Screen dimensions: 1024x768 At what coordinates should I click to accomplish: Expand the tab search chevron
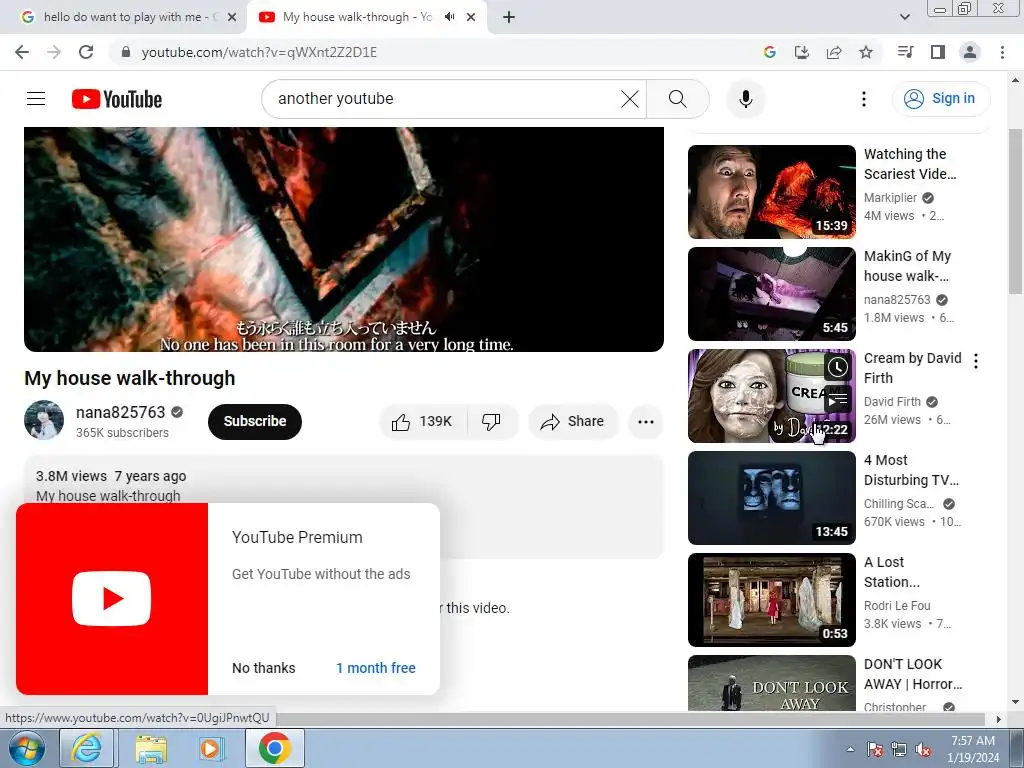pos(904,17)
